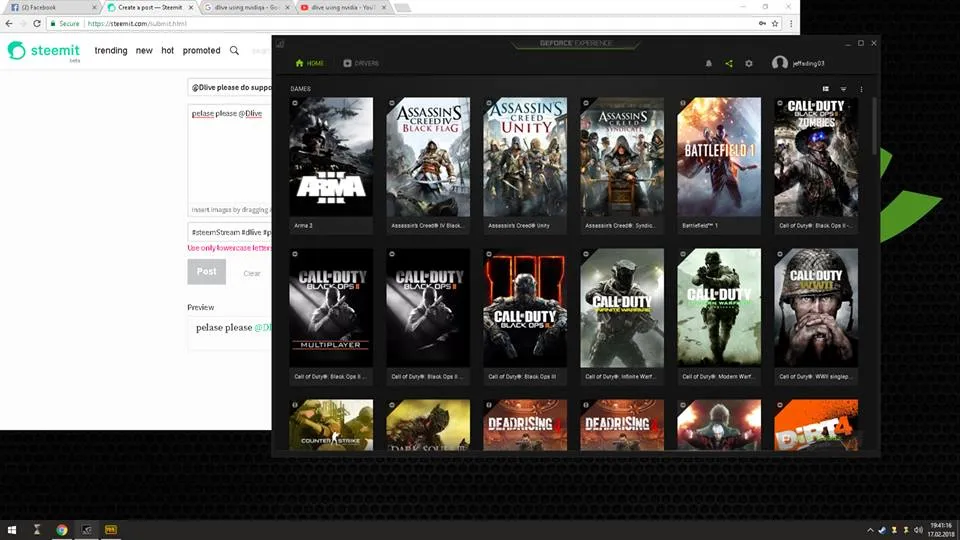
Task: Open Call of Duty Modern Warfare tile
Action: 719,316
